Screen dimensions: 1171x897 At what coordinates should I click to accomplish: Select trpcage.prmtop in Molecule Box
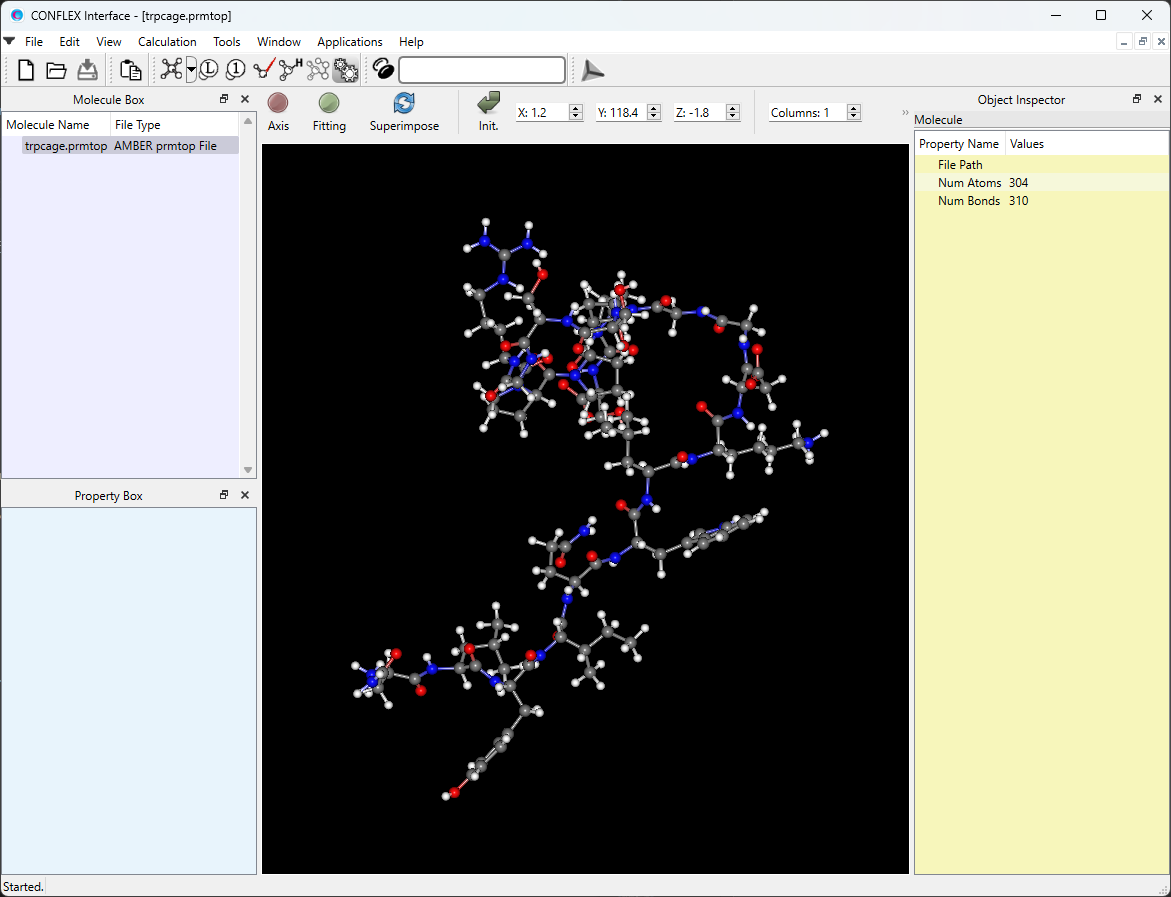(66, 146)
